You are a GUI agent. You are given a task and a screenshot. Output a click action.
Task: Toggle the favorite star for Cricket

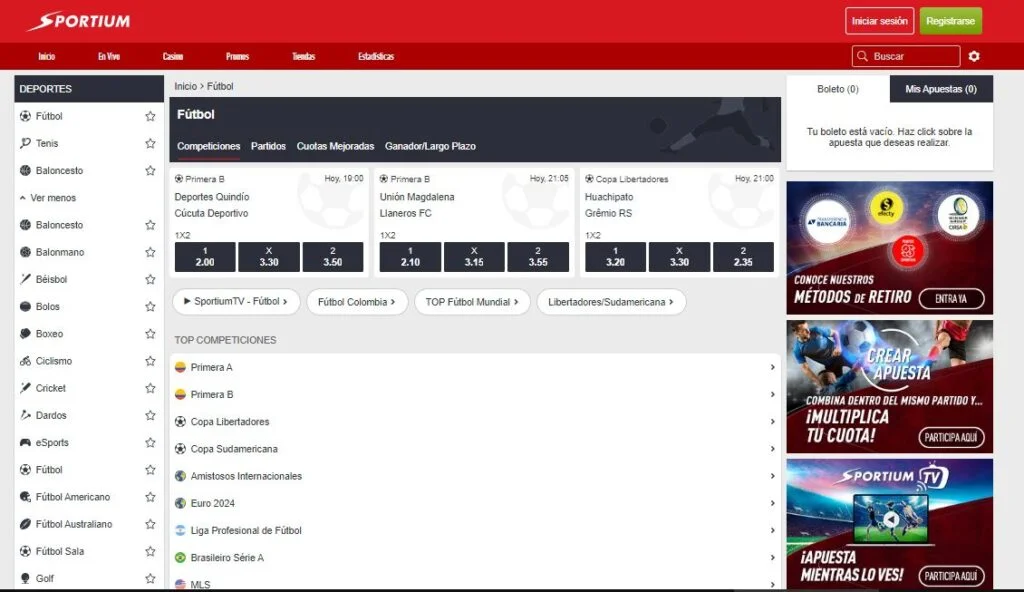tap(150, 388)
